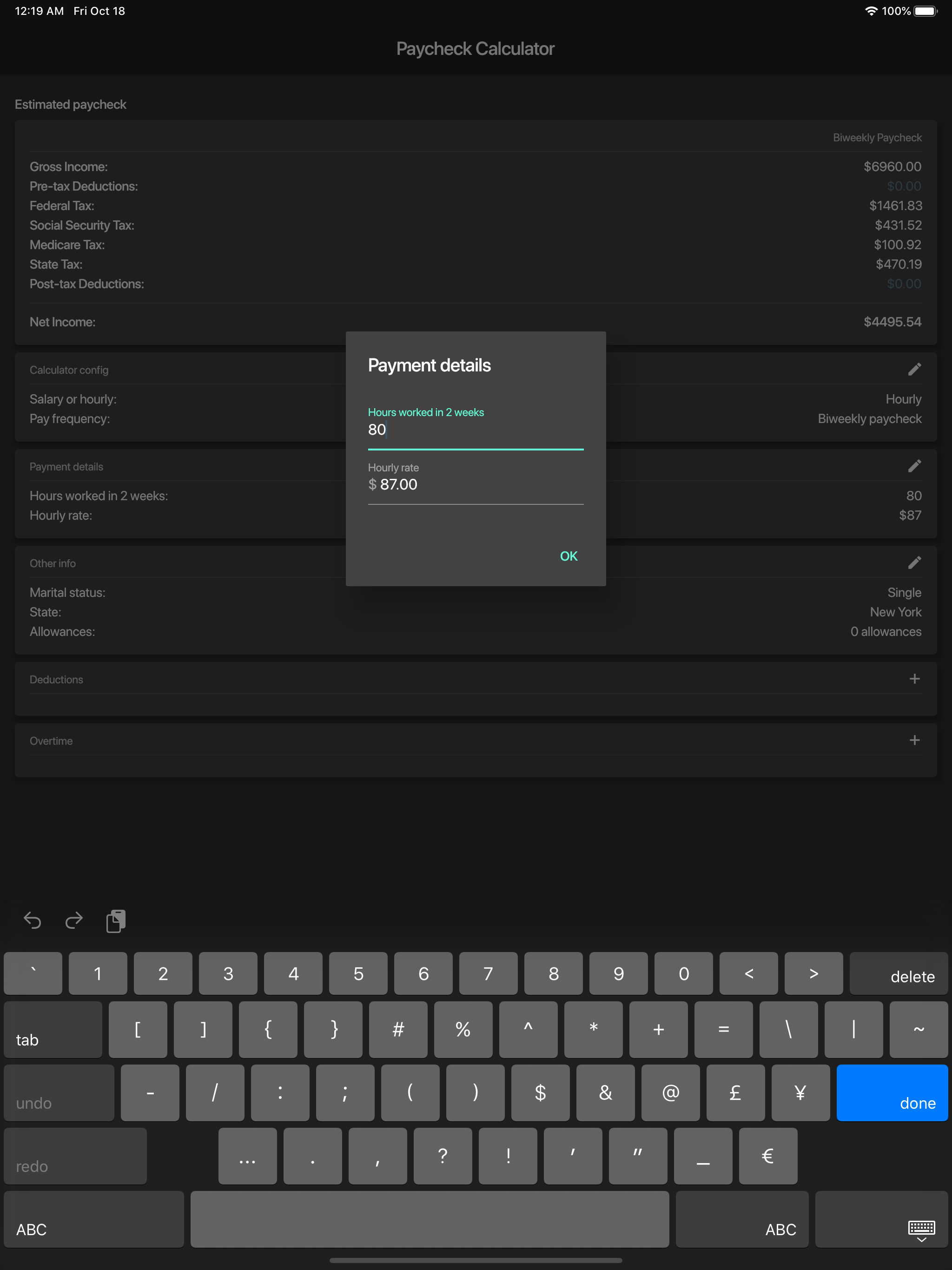Image resolution: width=952 pixels, height=1270 pixels.
Task: Switch to letters with left ABC key
Action: tap(93, 1219)
